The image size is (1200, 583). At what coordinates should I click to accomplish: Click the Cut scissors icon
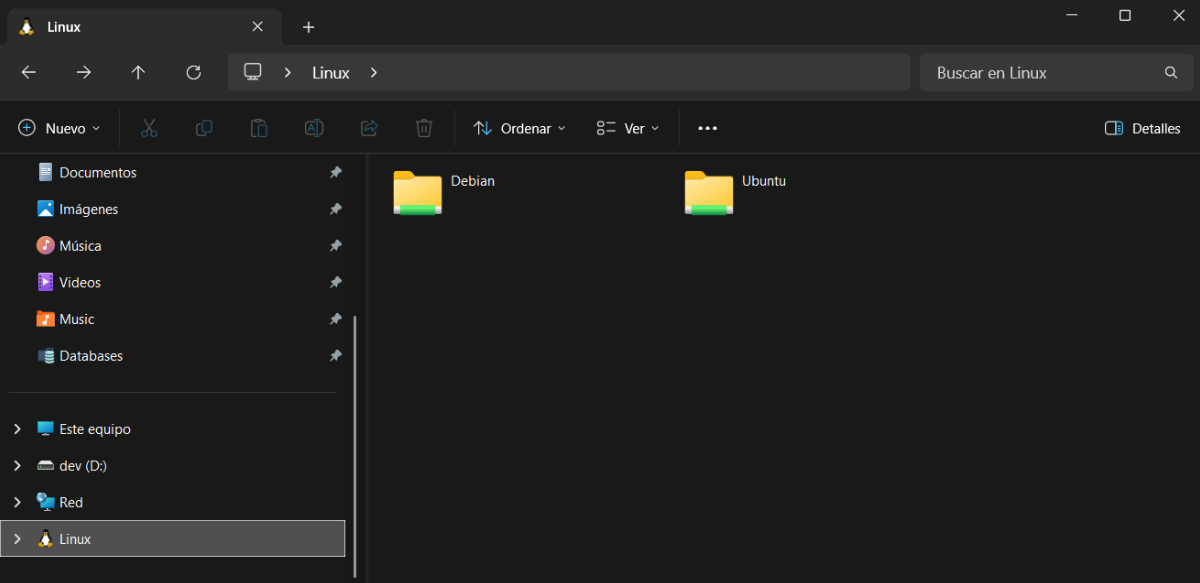[x=149, y=128]
